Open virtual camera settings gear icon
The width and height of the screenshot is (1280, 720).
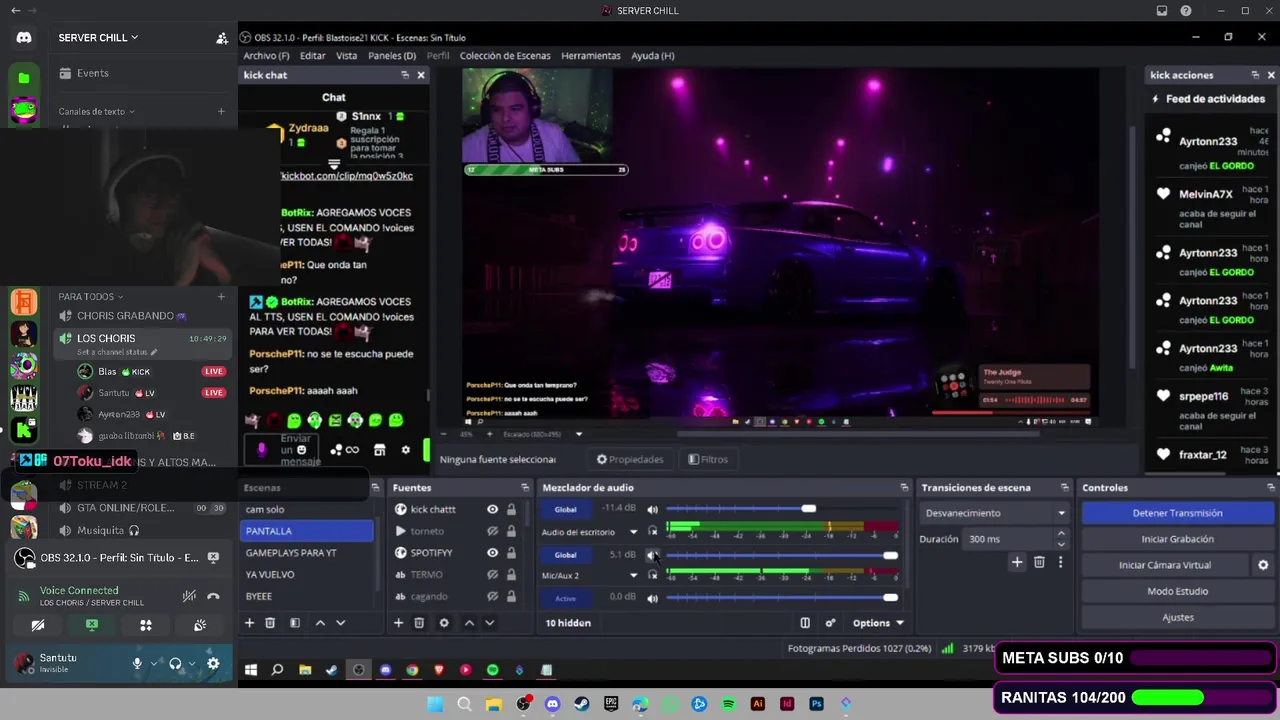[x=1263, y=565]
